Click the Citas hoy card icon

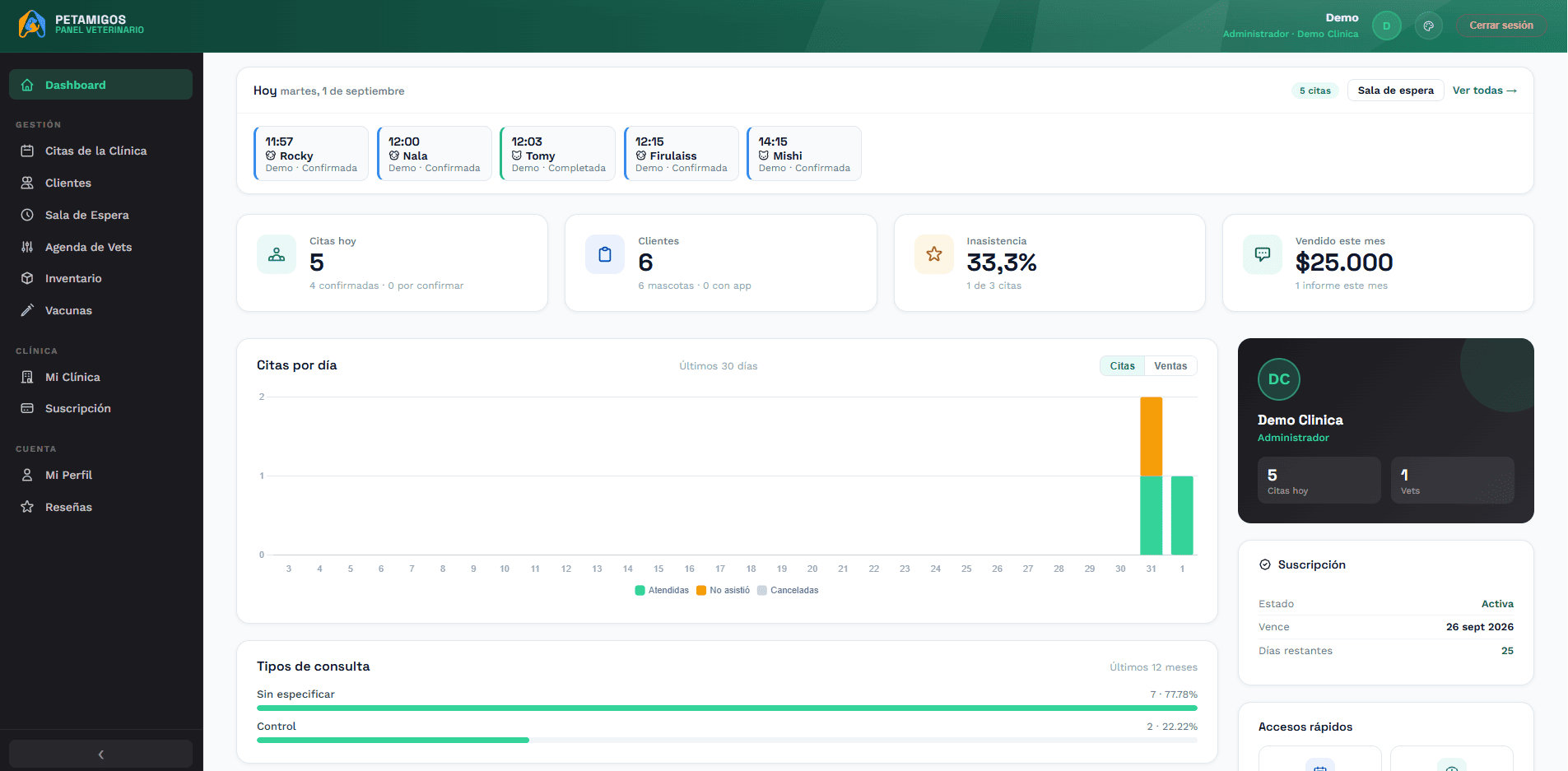(x=277, y=254)
